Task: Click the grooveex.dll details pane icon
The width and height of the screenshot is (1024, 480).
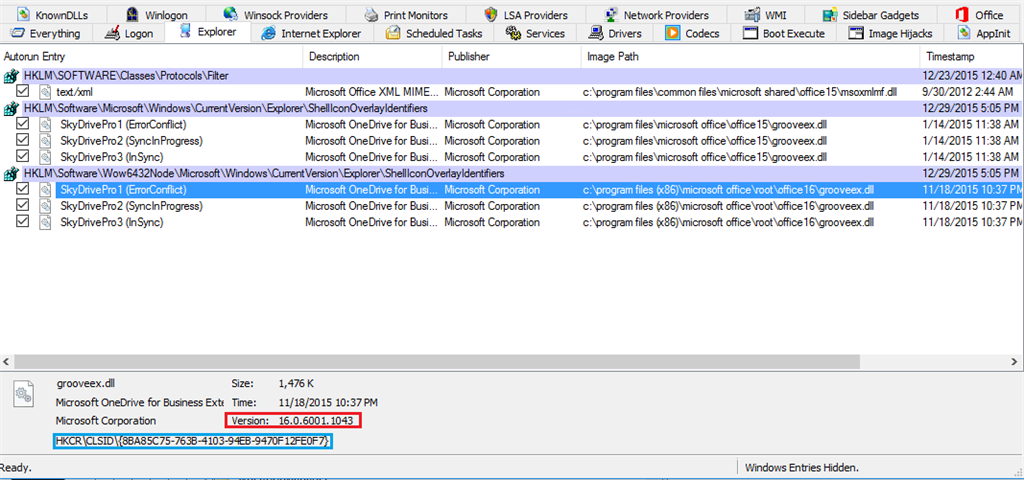Action: [x=24, y=394]
